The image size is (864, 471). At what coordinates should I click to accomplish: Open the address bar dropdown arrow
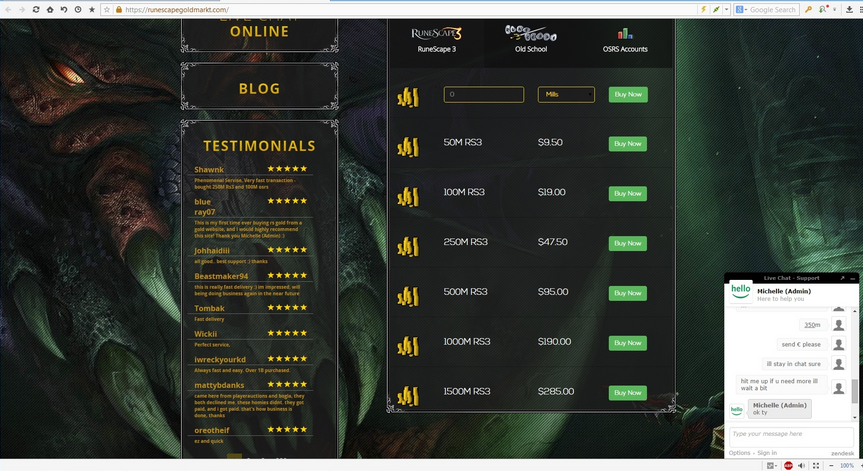click(726, 9)
